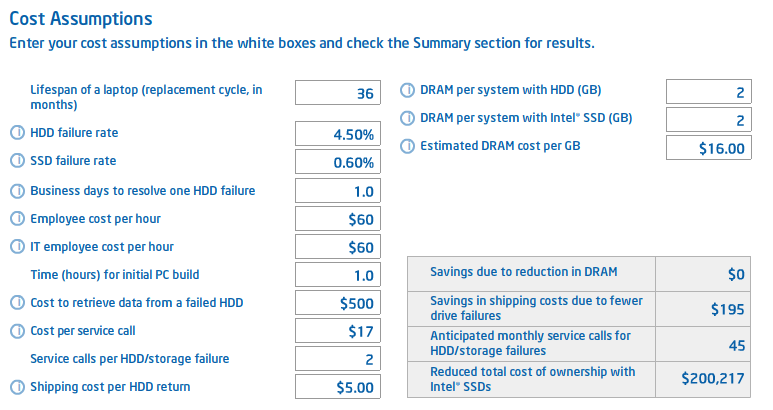Click info icon next to Employee cost per hour

click(17, 218)
